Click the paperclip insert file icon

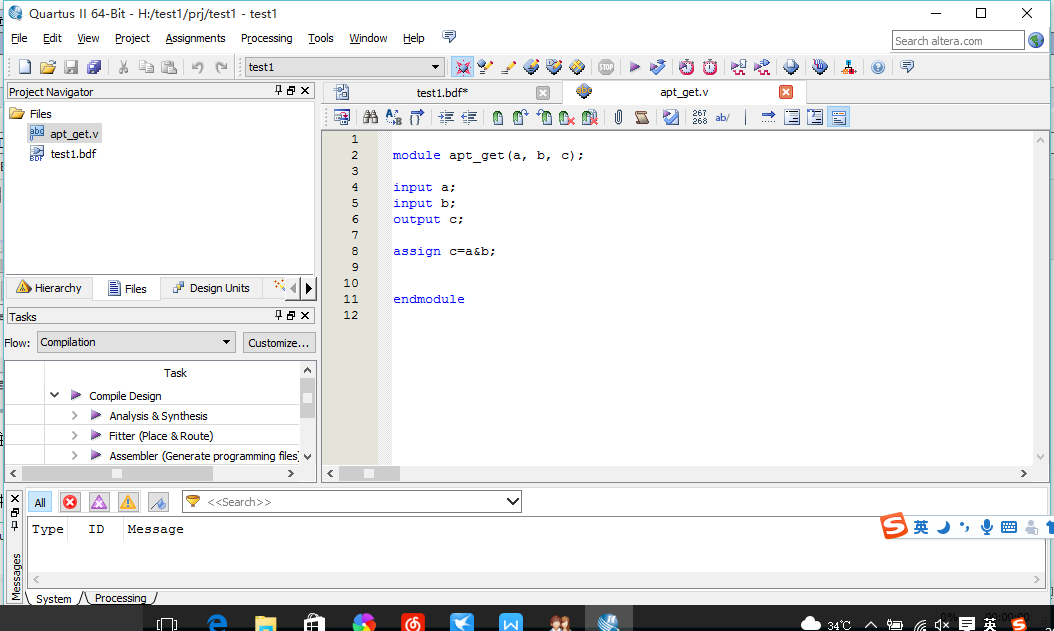(618, 117)
